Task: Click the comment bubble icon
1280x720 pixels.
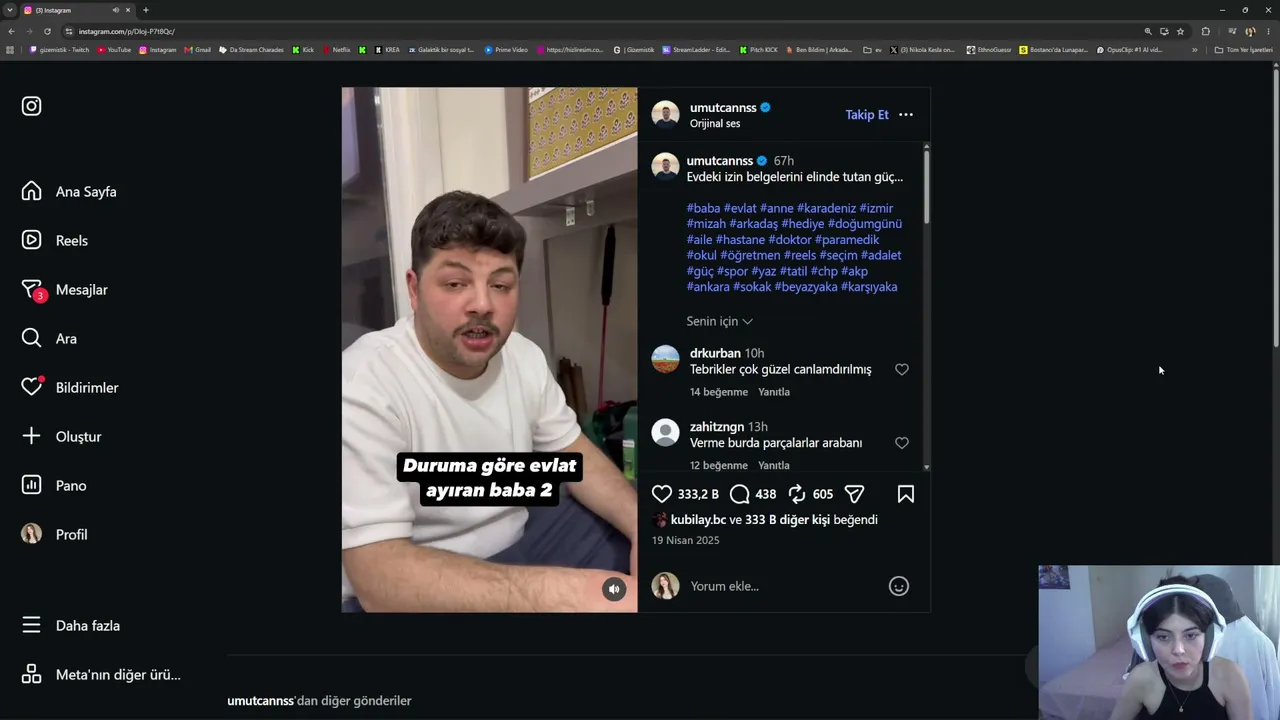Action: tap(740, 494)
